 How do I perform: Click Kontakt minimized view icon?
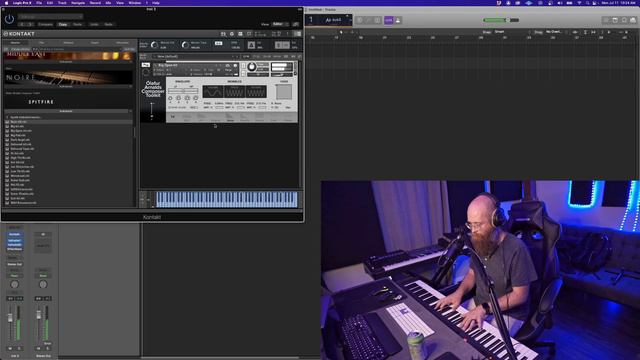coord(249,34)
